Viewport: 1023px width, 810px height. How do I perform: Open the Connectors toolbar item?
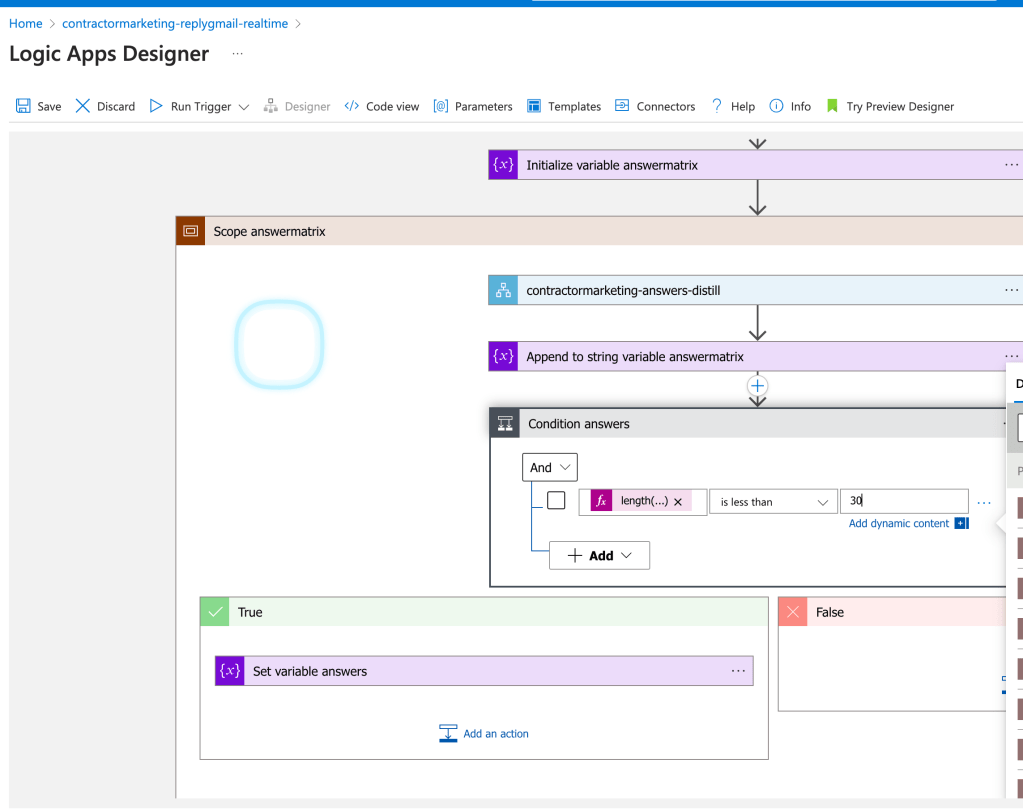(655, 106)
